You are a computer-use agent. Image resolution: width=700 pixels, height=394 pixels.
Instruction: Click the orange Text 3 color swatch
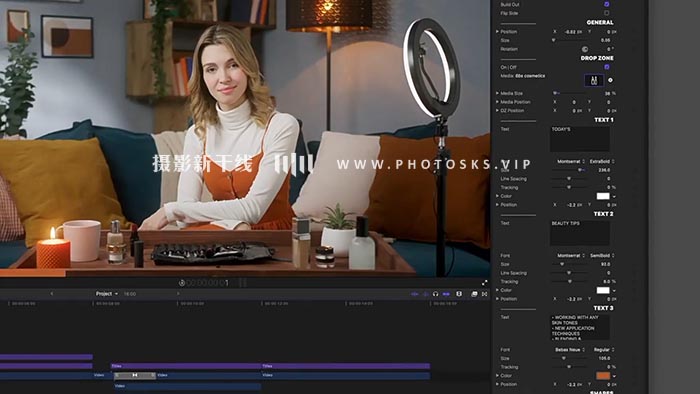click(x=603, y=376)
